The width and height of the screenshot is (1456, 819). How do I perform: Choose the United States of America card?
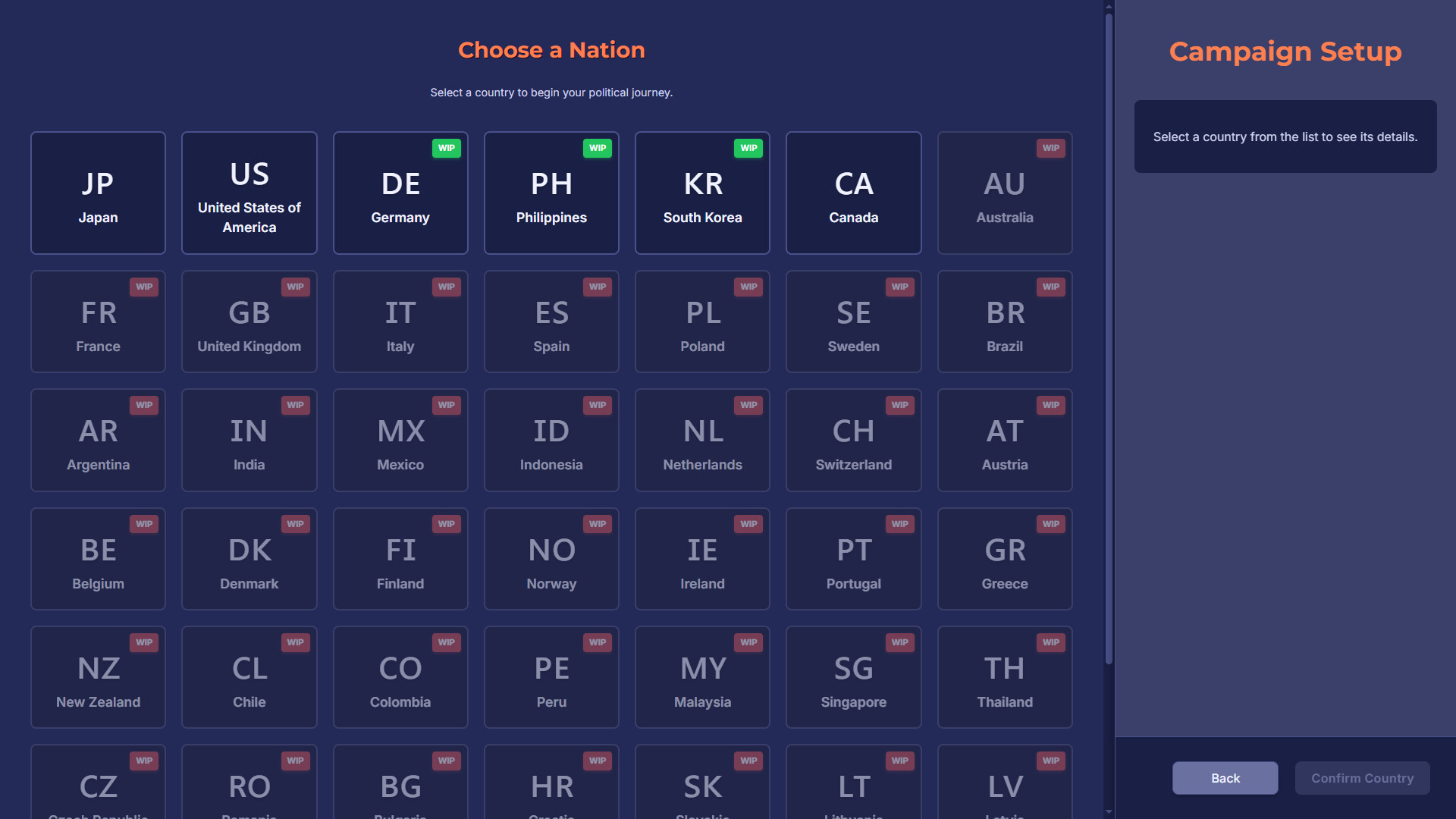click(249, 193)
